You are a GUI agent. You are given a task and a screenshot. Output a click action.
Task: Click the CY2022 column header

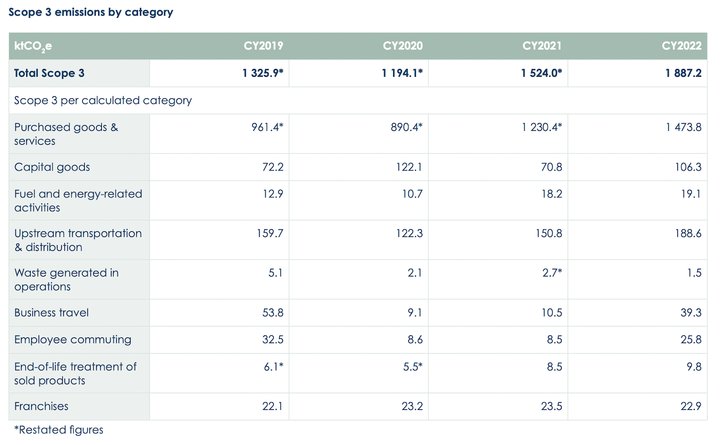(682, 46)
